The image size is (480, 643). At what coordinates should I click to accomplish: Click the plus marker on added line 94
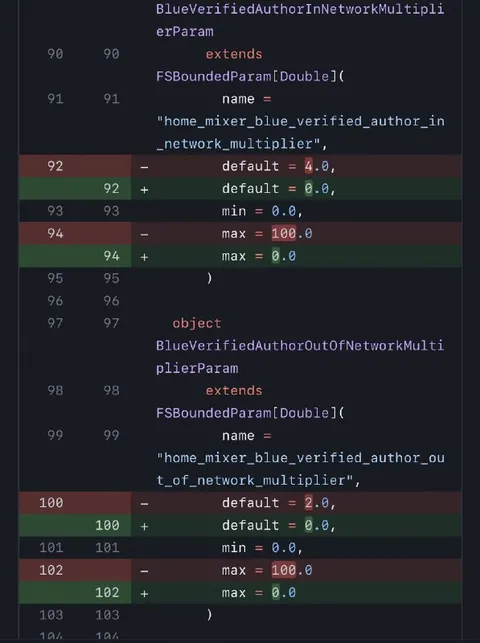(144, 257)
